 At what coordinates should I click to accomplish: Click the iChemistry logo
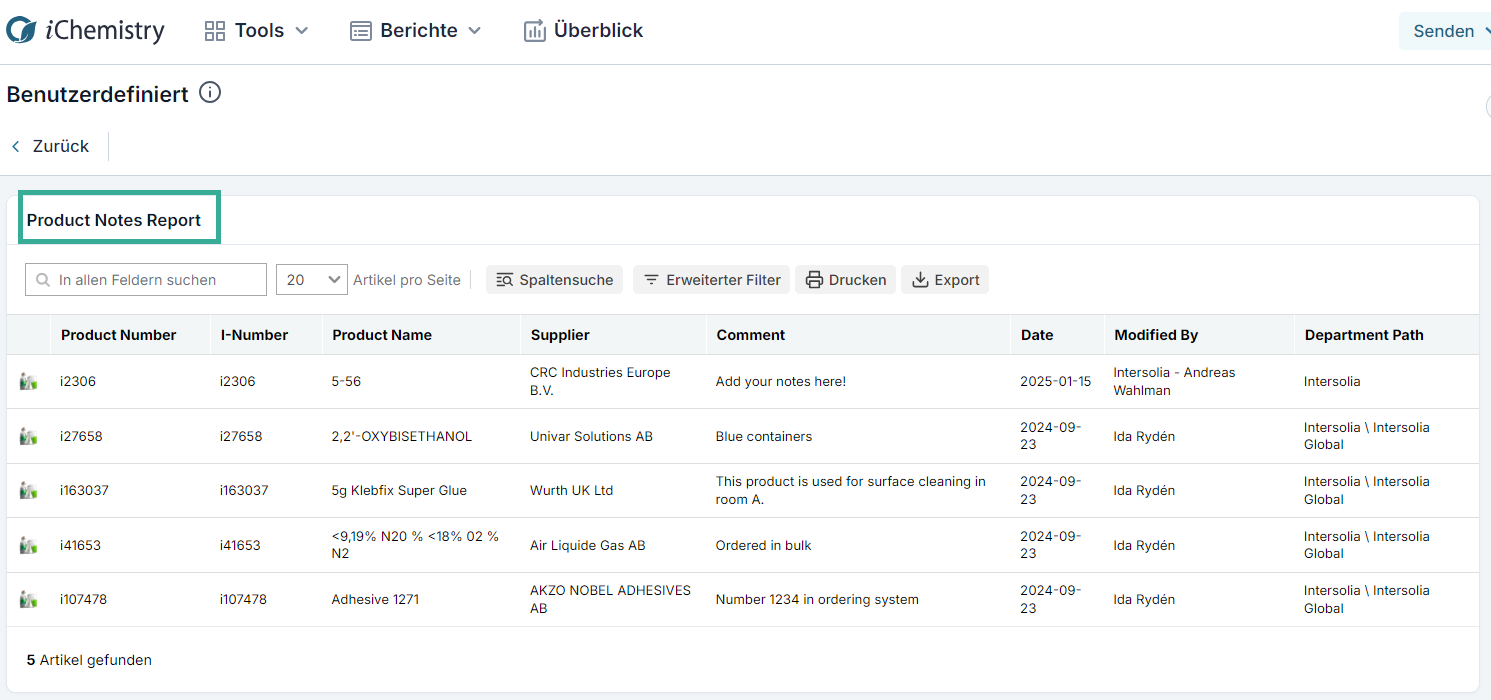85,30
